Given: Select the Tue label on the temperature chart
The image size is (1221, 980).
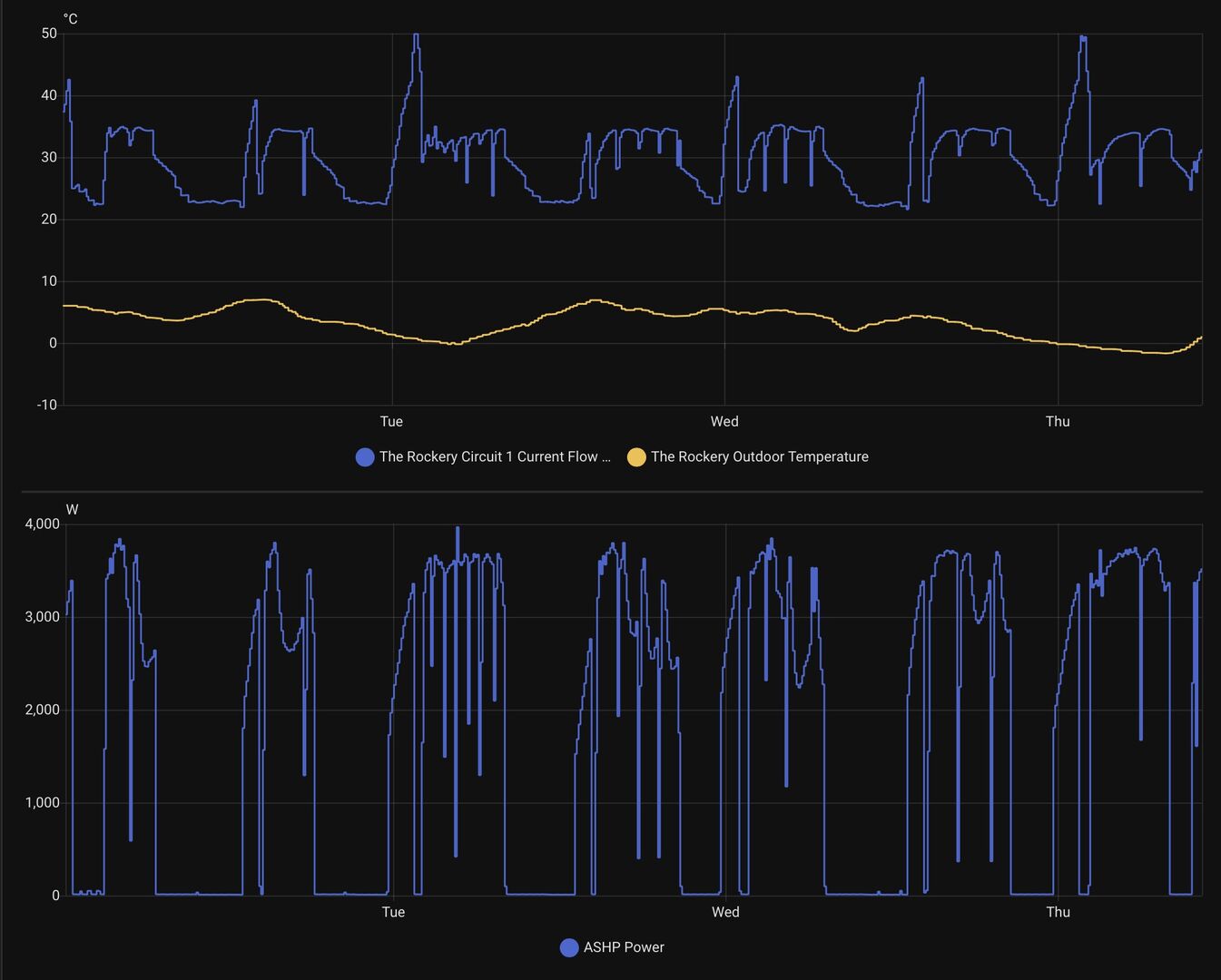Looking at the screenshot, I should pos(391,421).
